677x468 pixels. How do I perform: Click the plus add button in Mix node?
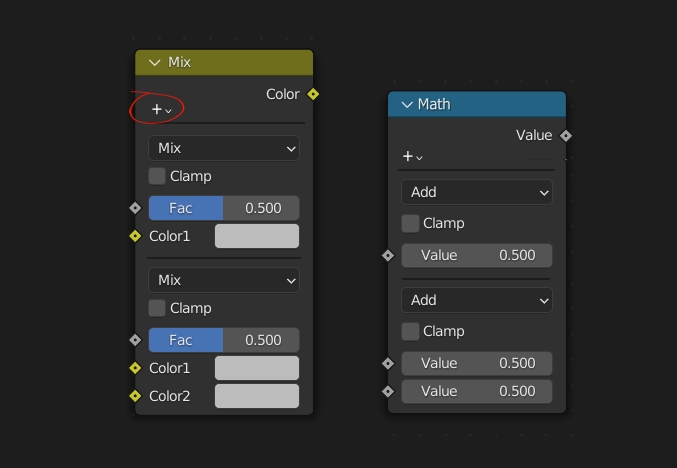161,109
